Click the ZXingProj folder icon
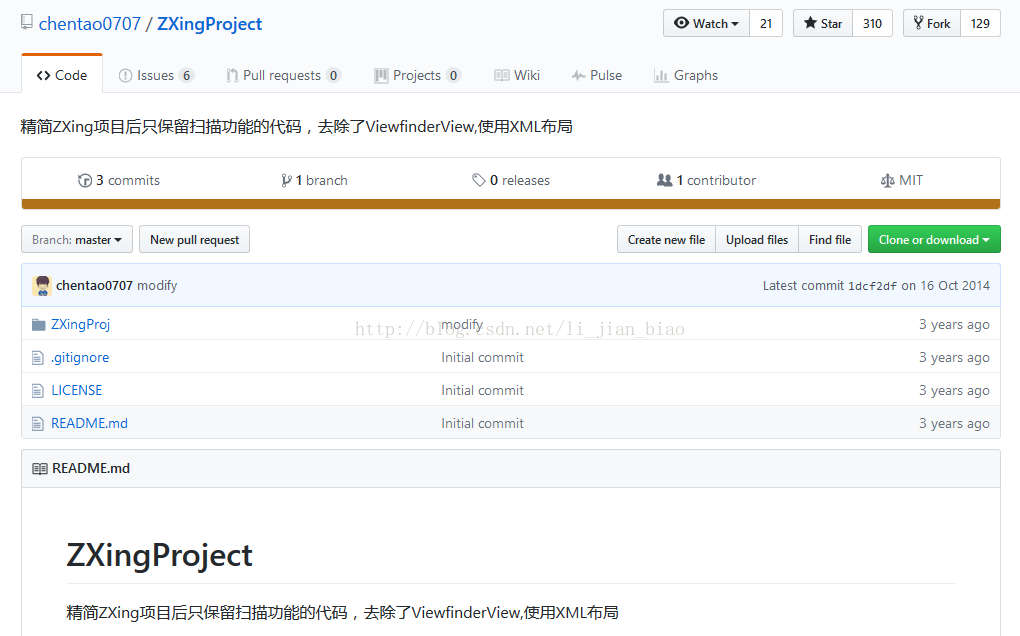 [x=38, y=324]
